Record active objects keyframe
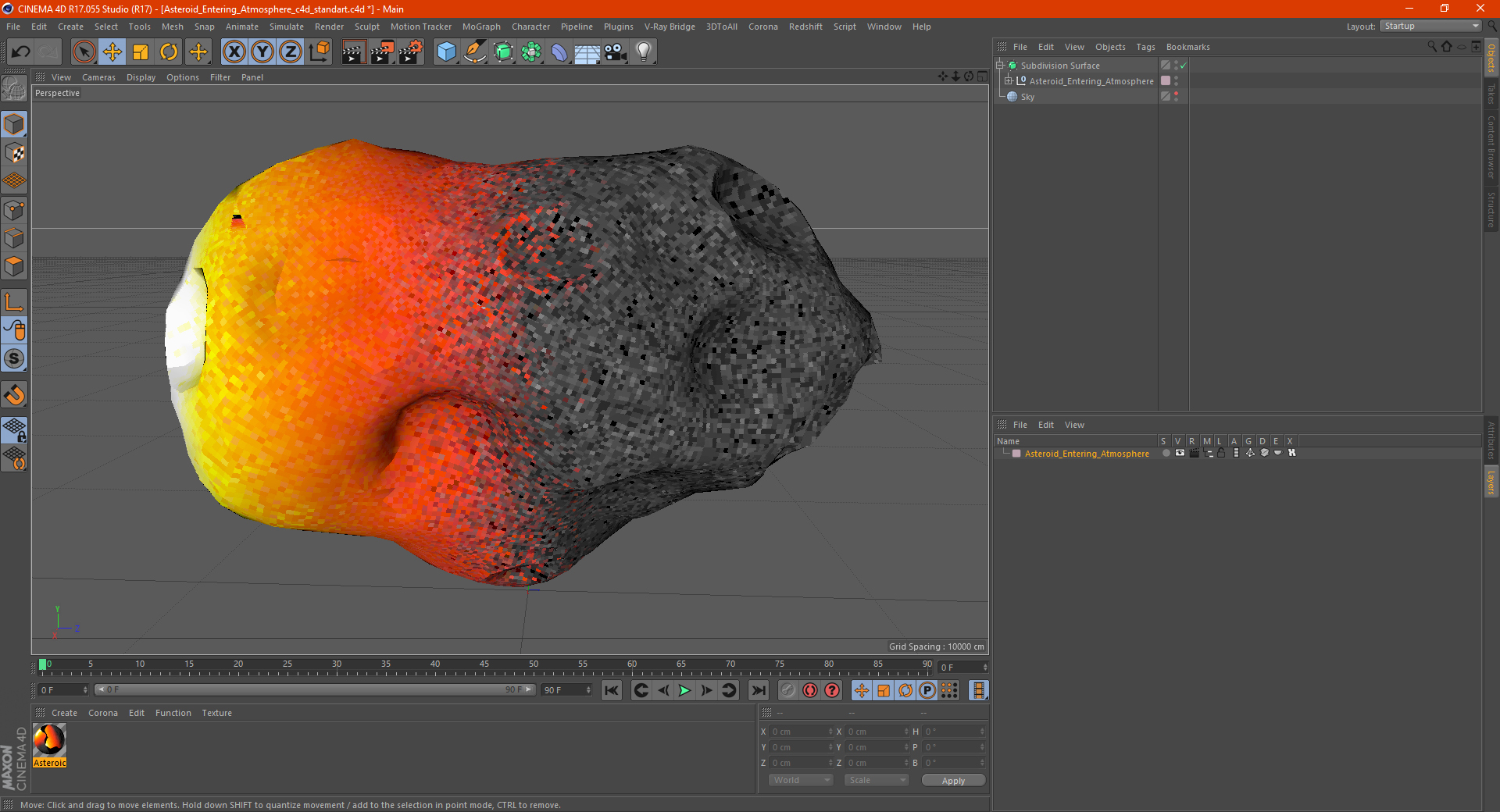Image resolution: width=1500 pixels, height=812 pixels. [x=788, y=690]
